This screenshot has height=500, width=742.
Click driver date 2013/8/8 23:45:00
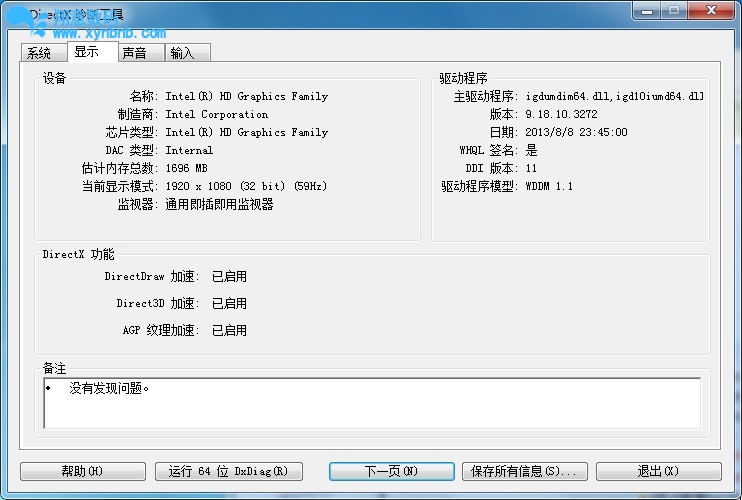click(576, 132)
